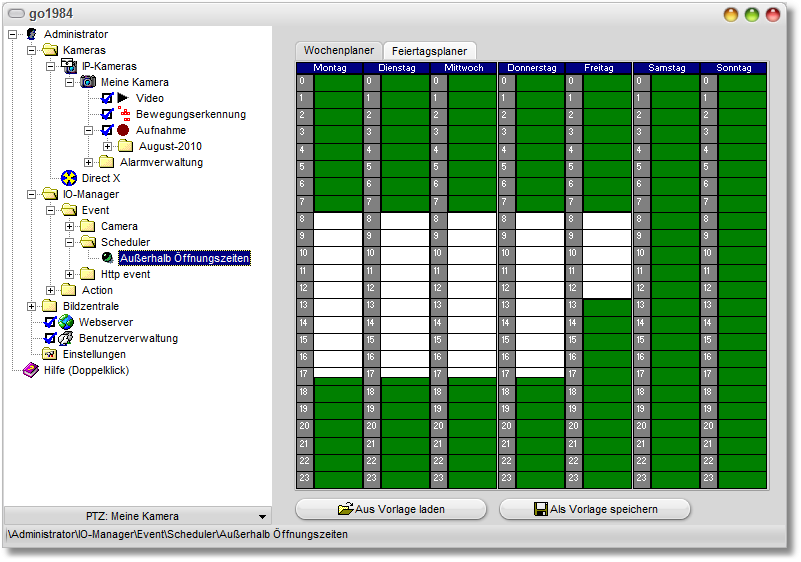Click the Bewegungserkennung motion icon
The height and width of the screenshot is (562, 801).
pos(125,114)
